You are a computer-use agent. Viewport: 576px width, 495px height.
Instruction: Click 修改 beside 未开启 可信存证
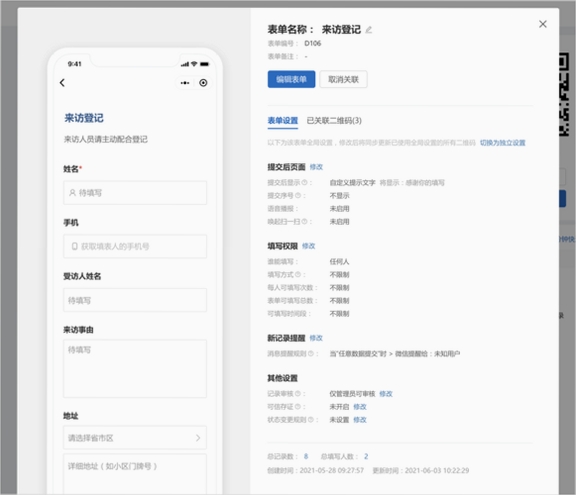tap(360, 407)
